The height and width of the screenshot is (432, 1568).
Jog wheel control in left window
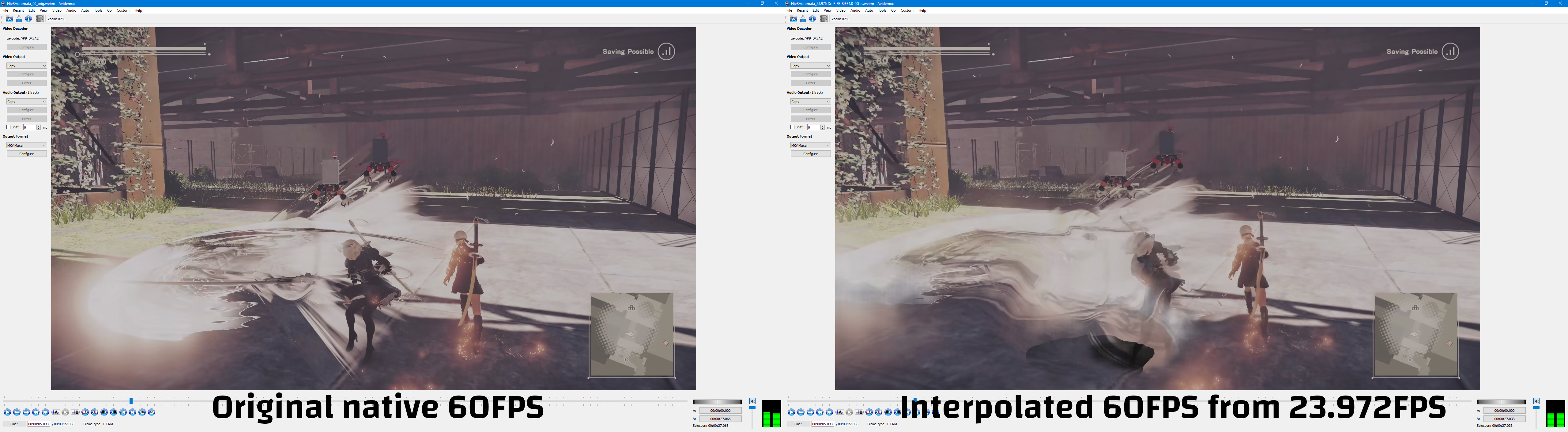[718, 402]
